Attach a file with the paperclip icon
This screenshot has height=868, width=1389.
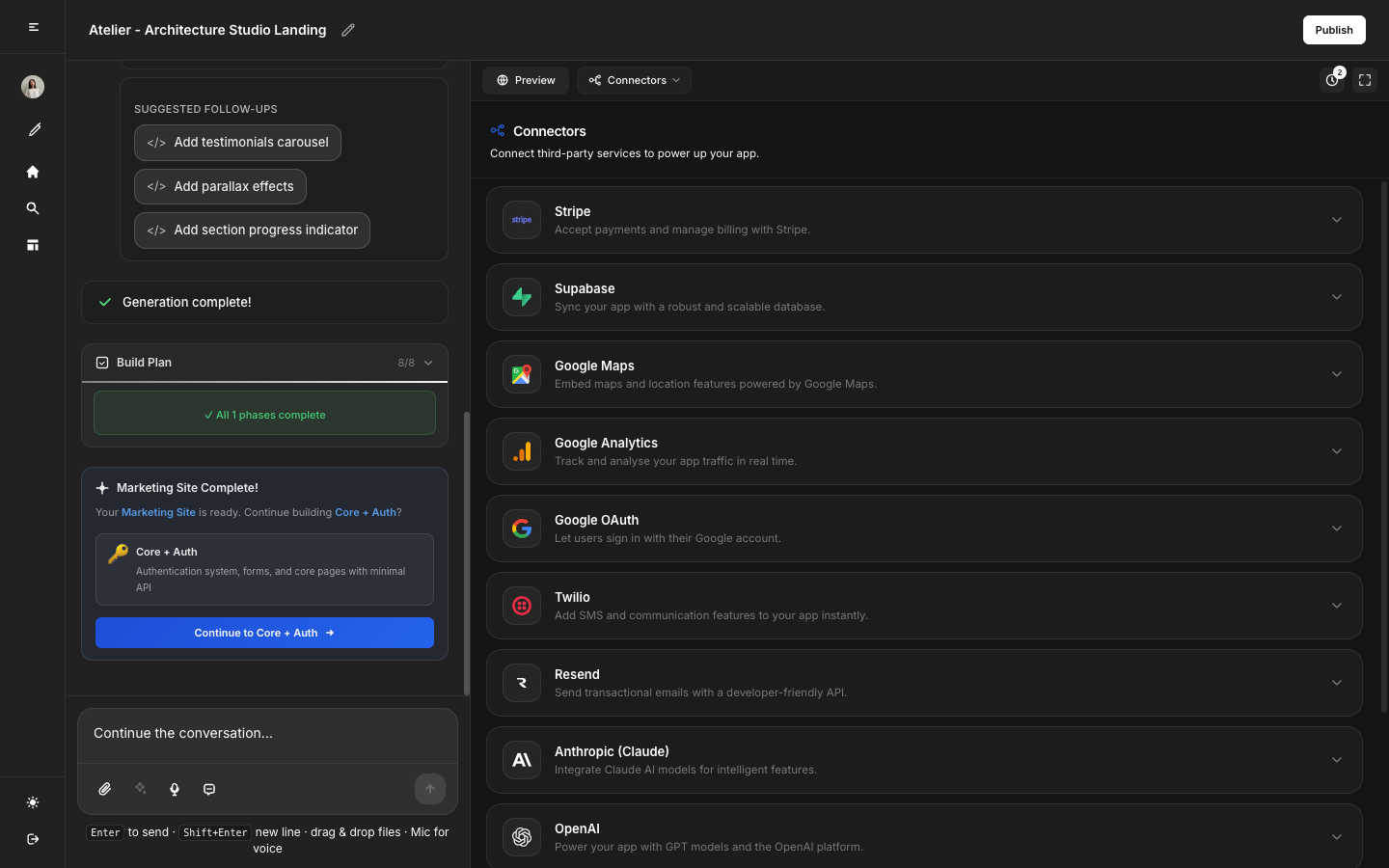(x=104, y=789)
